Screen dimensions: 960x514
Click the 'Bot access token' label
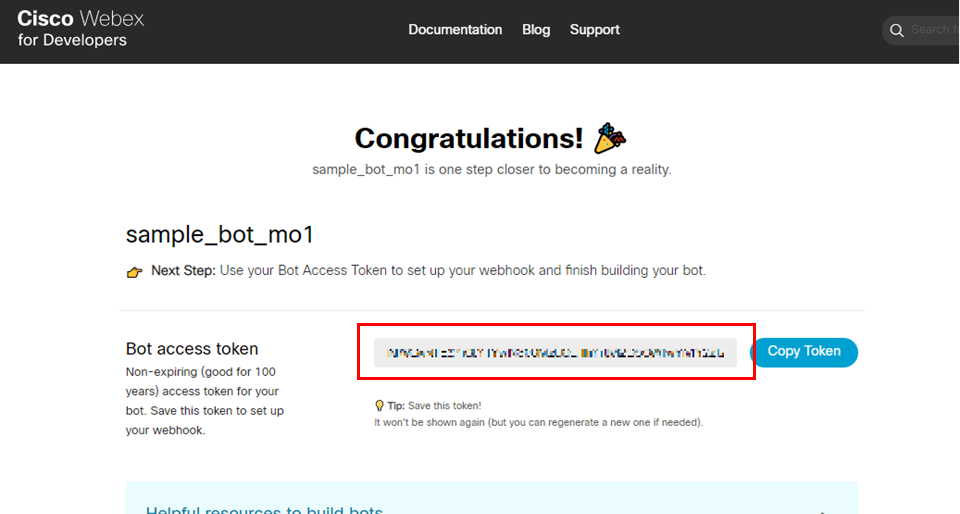[x=192, y=349]
